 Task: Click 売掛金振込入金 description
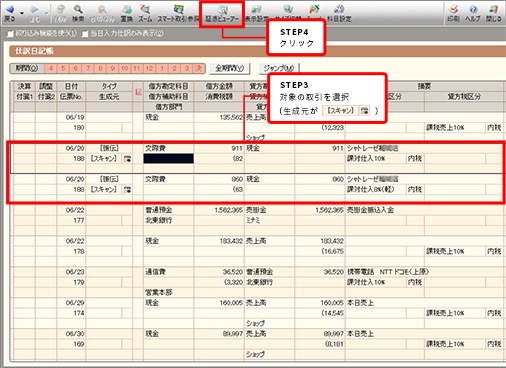coord(370,210)
